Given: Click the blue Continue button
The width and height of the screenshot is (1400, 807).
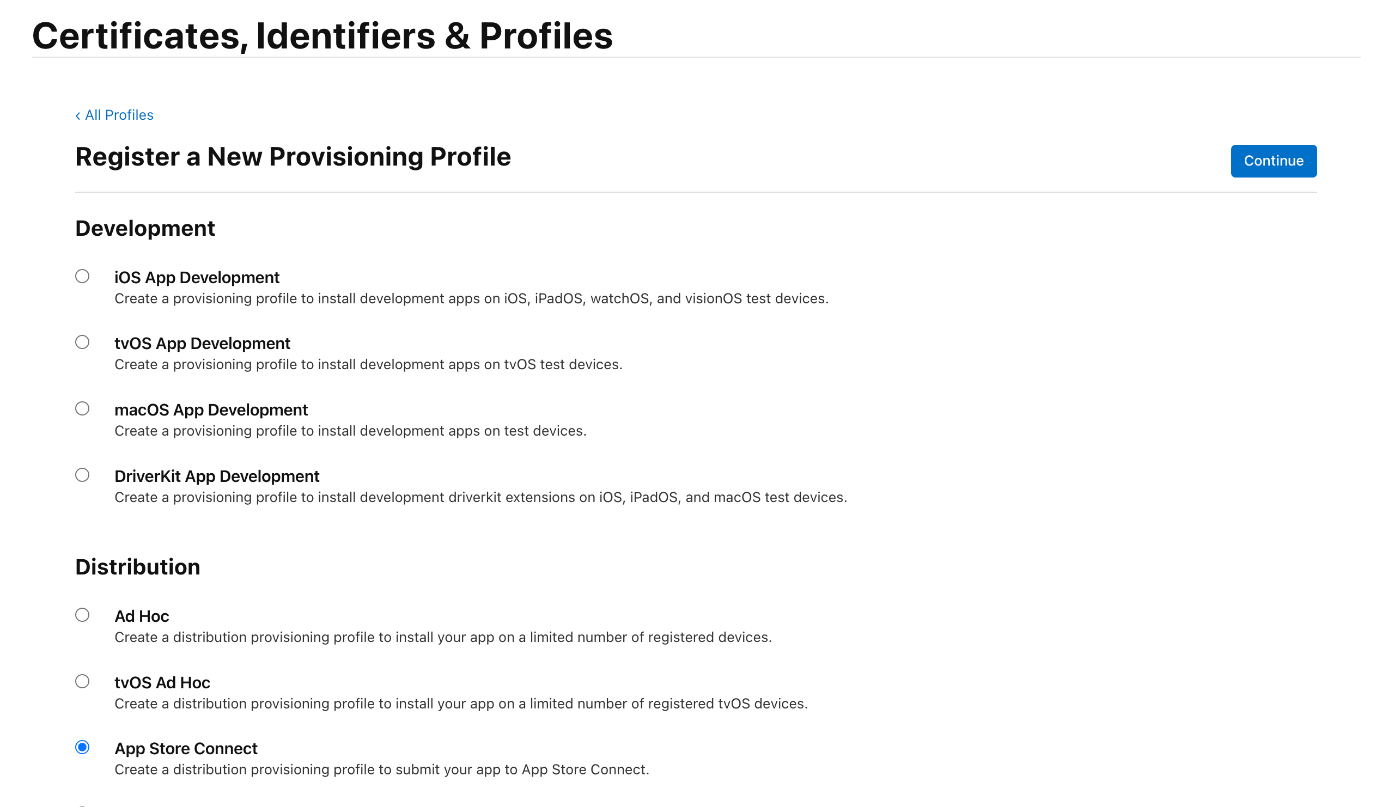Looking at the screenshot, I should pos(1273,161).
